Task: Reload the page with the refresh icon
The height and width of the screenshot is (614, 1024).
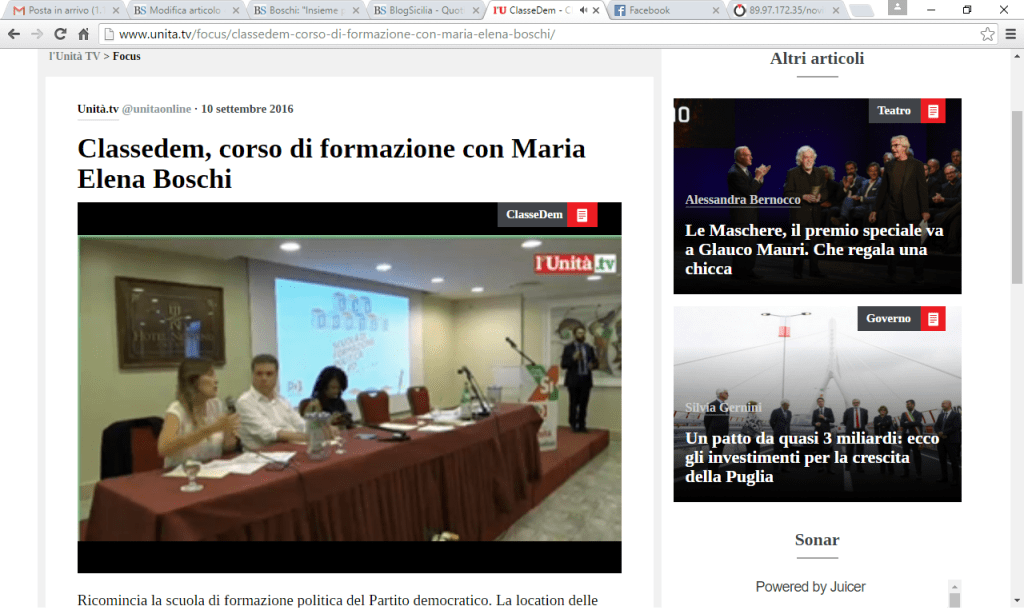Action: click(60, 34)
